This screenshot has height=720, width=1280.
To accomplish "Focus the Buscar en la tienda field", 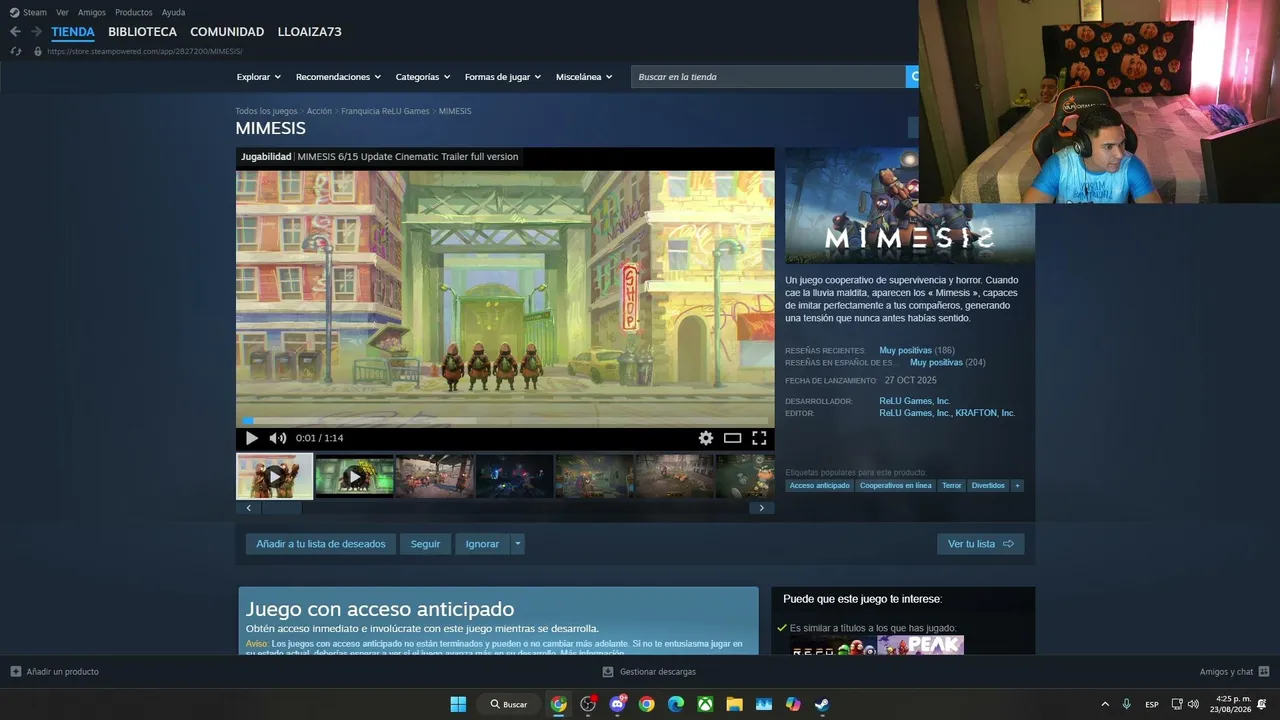I will coord(768,77).
